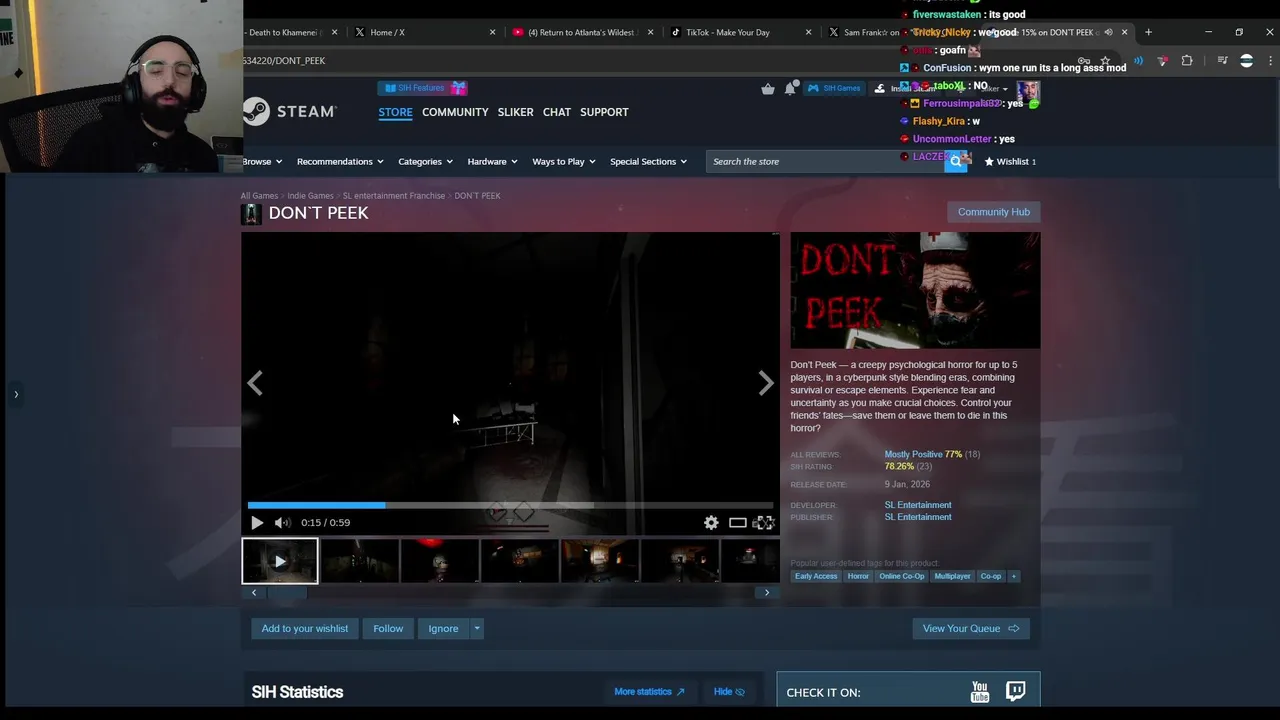The width and height of the screenshot is (1280, 720).
Task: Open Chrome media control icon in toolbar
Action: 1222,61
